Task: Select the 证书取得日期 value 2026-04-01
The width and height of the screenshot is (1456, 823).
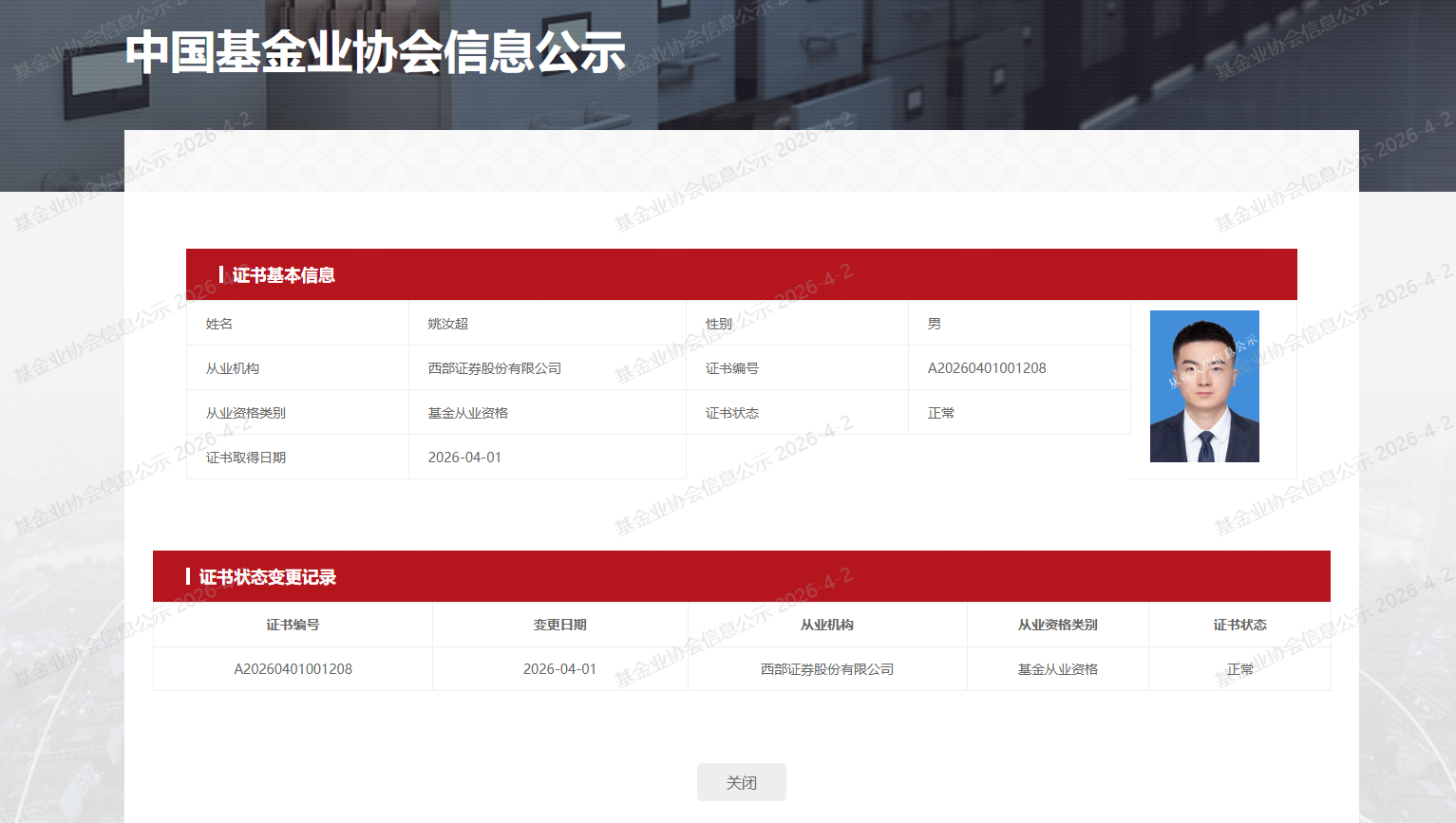Action: pyautogui.click(x=464, y=458)
